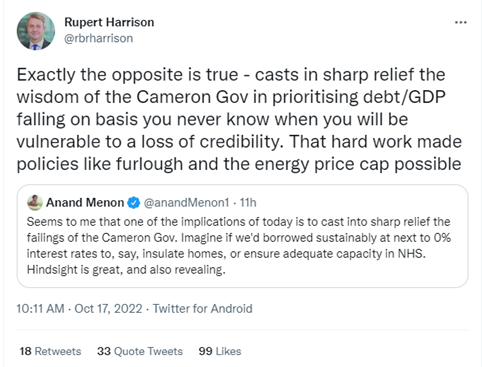
Task: View the 18 Retweets list
Action: tap(50, 351)
